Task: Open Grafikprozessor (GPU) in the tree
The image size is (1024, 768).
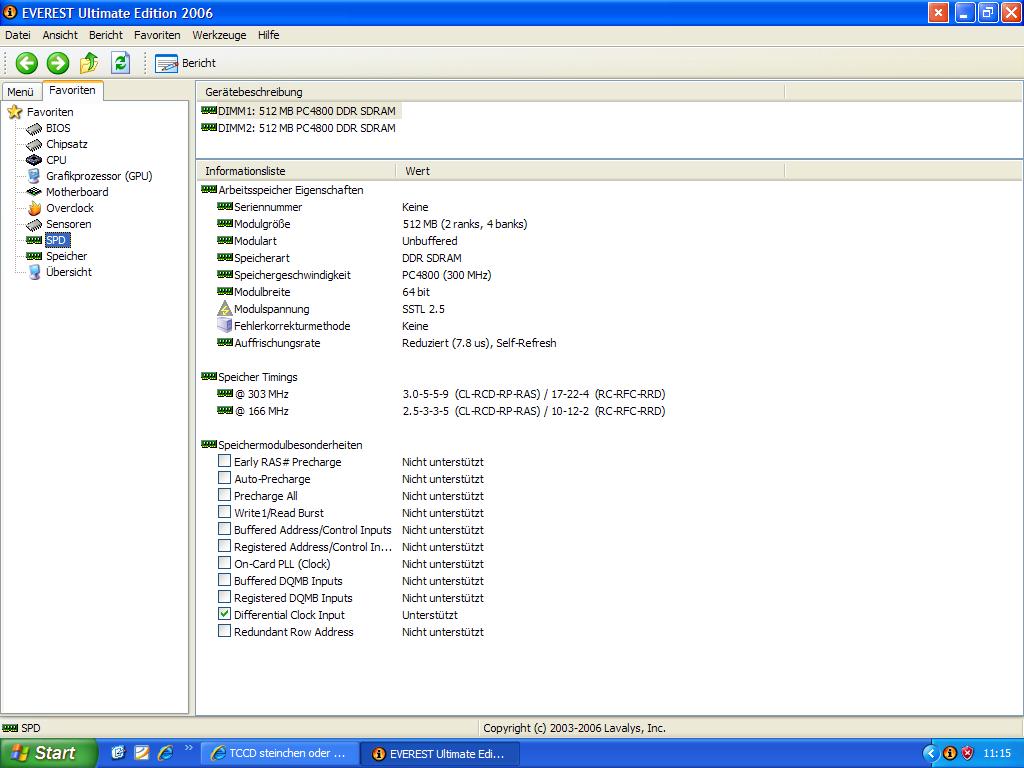Action: coord(89,176)
